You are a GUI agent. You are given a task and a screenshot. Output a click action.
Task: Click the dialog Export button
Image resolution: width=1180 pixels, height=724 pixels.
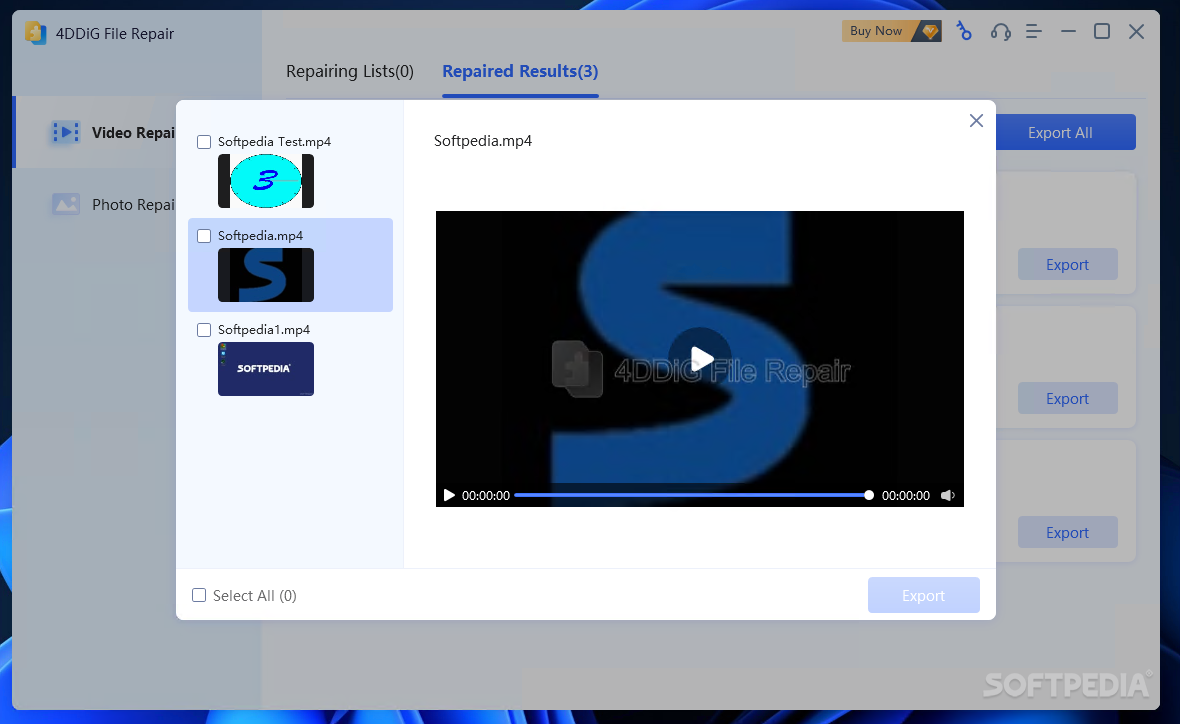click(923, 595)
